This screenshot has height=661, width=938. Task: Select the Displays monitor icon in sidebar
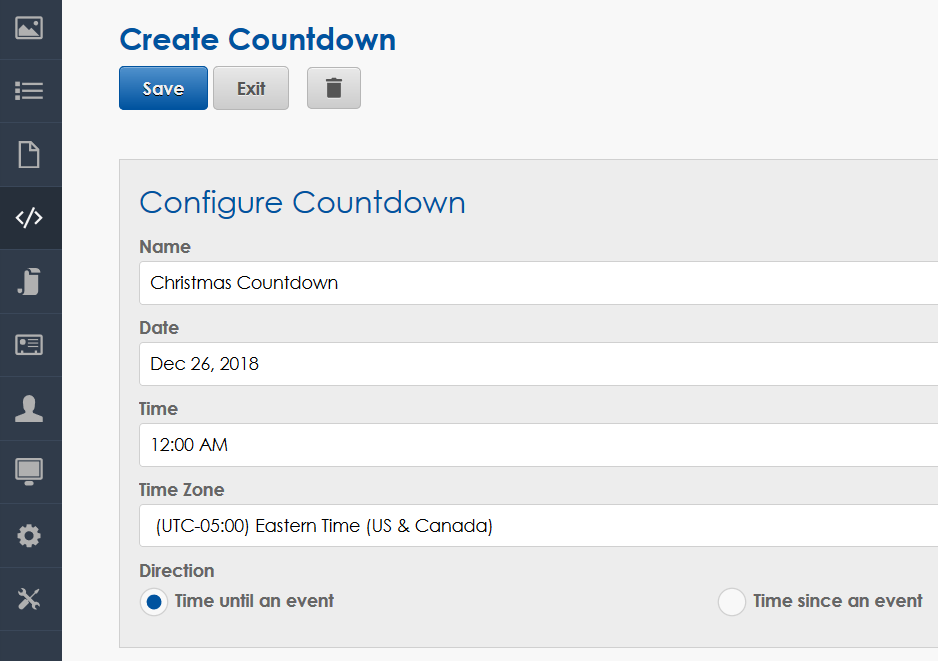pyautogui.click(x=30, y=471)
